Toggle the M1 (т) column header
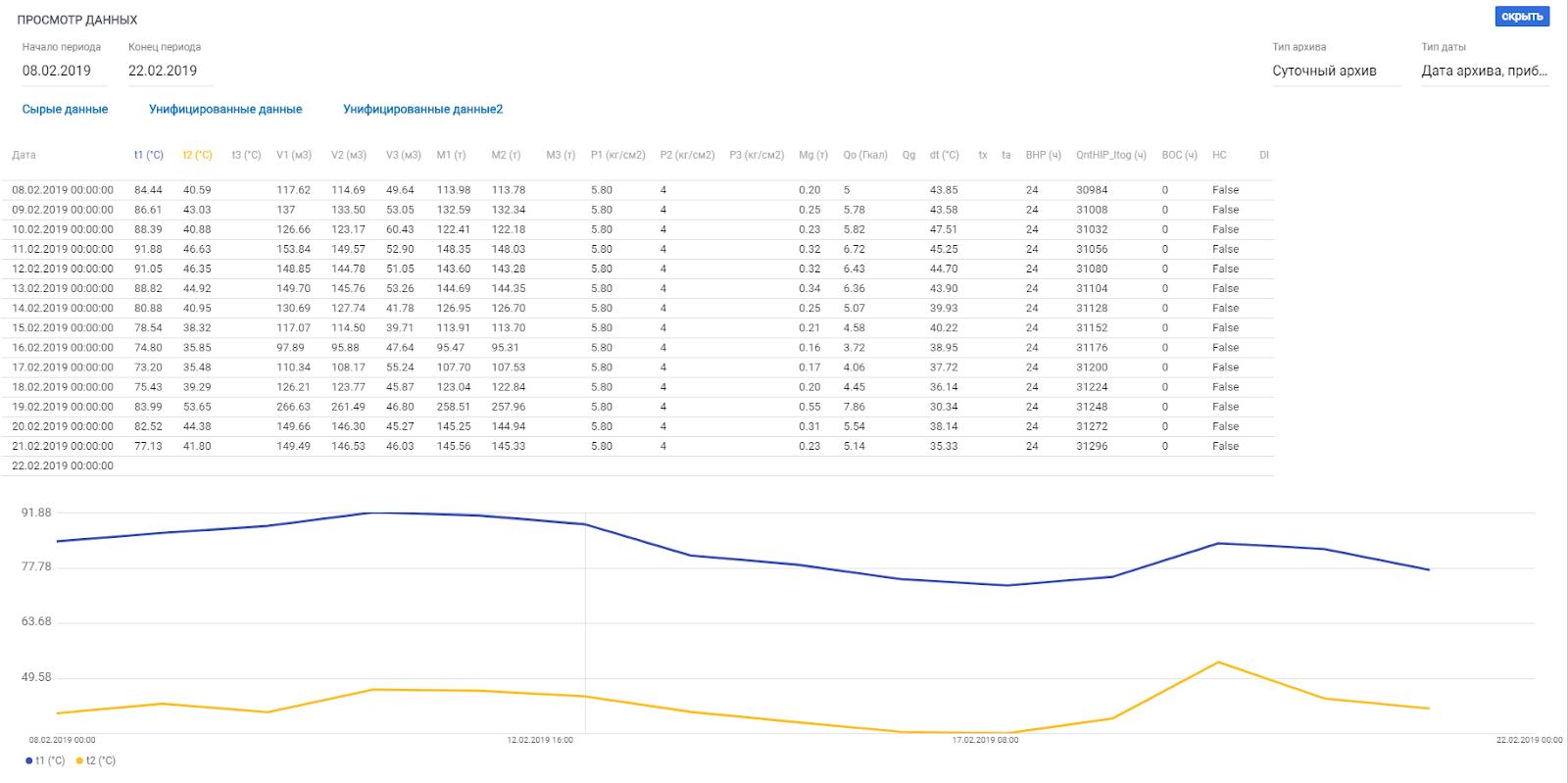The height and width of the screenshot is (783, 1568). [x=452, y=155]
